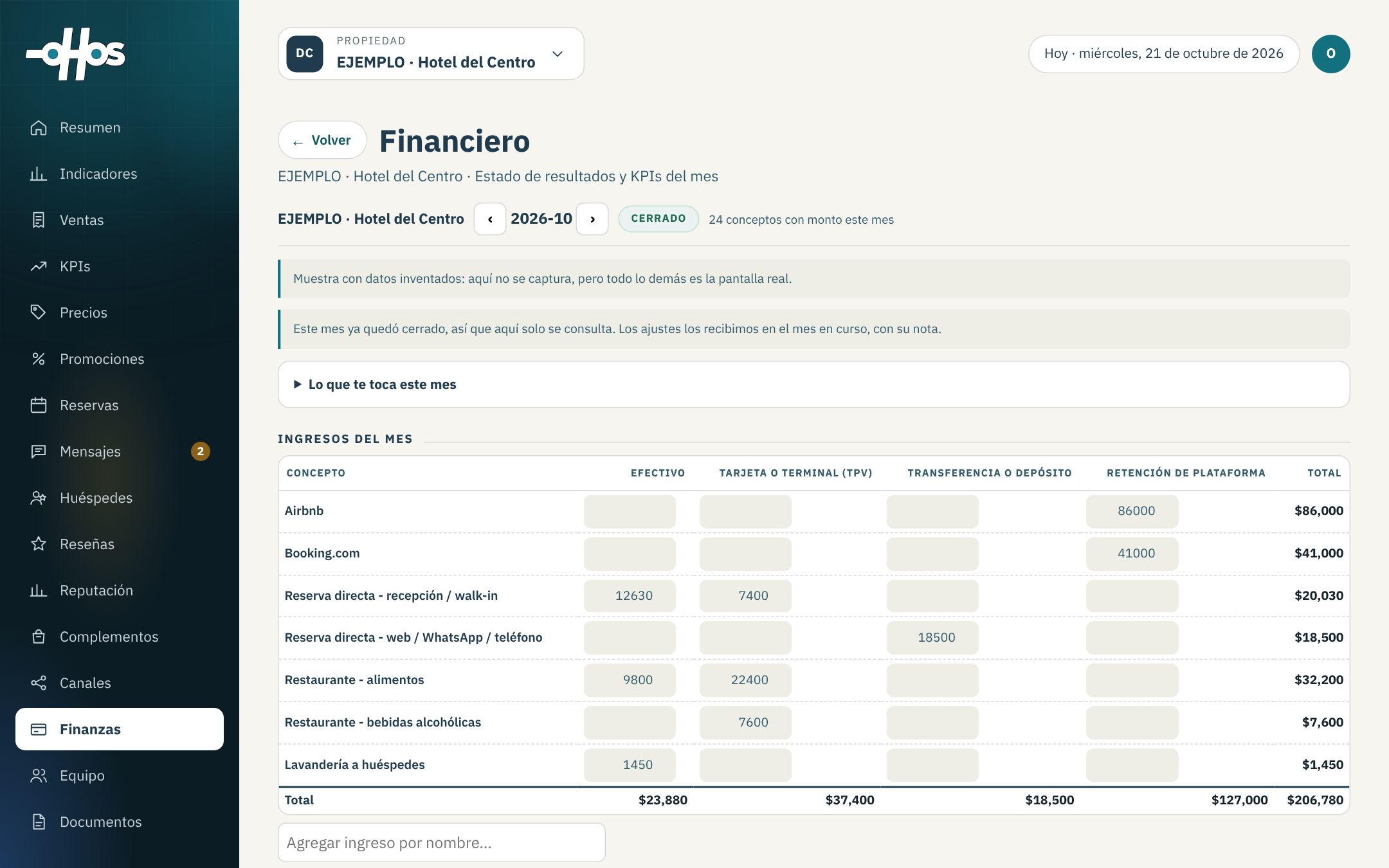Click the Volver back button
Image resolution: width=1389 pixels, height=868 pixels.
pyautogui.click(x=322, y=140)
